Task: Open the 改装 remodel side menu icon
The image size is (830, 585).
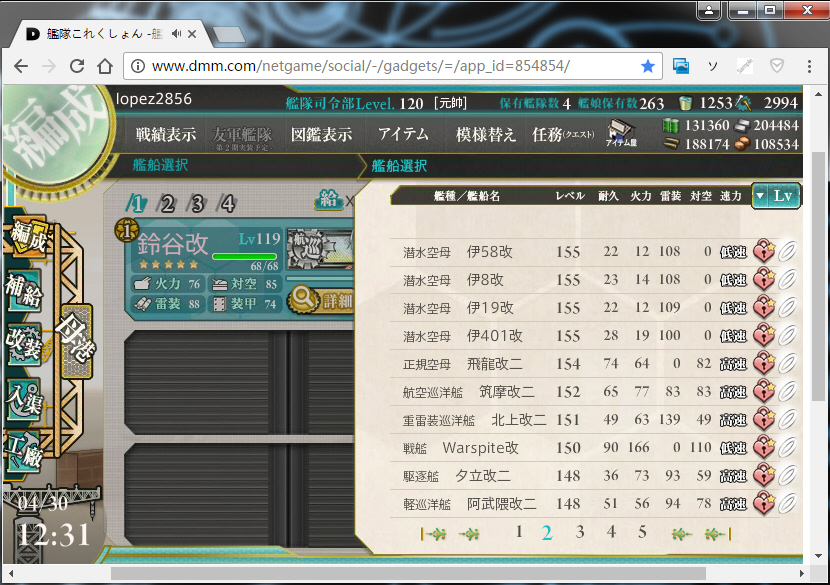Action: pos(24,345)
